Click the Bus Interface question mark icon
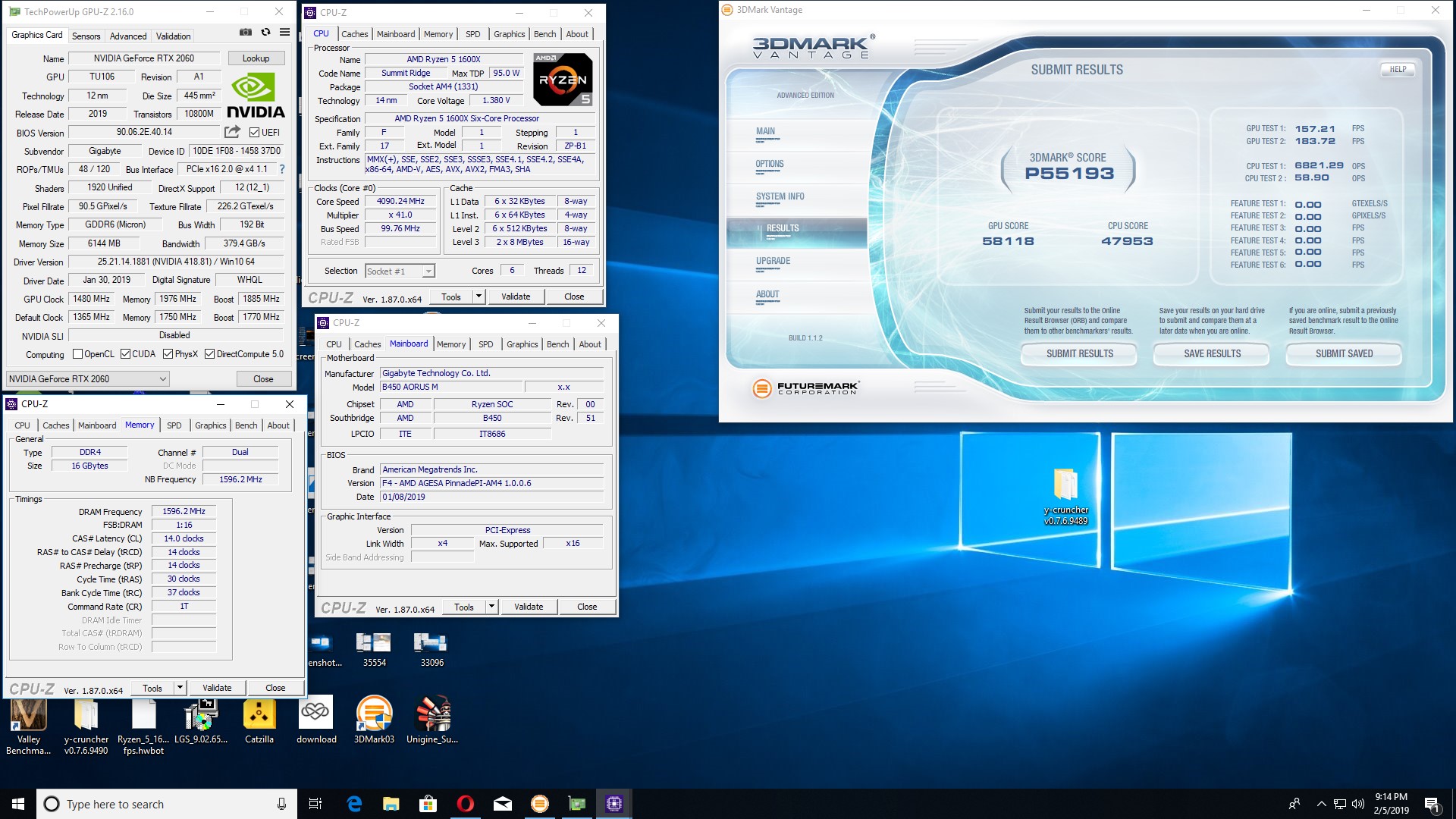1456x819 pixels. (x=282, y=169)
